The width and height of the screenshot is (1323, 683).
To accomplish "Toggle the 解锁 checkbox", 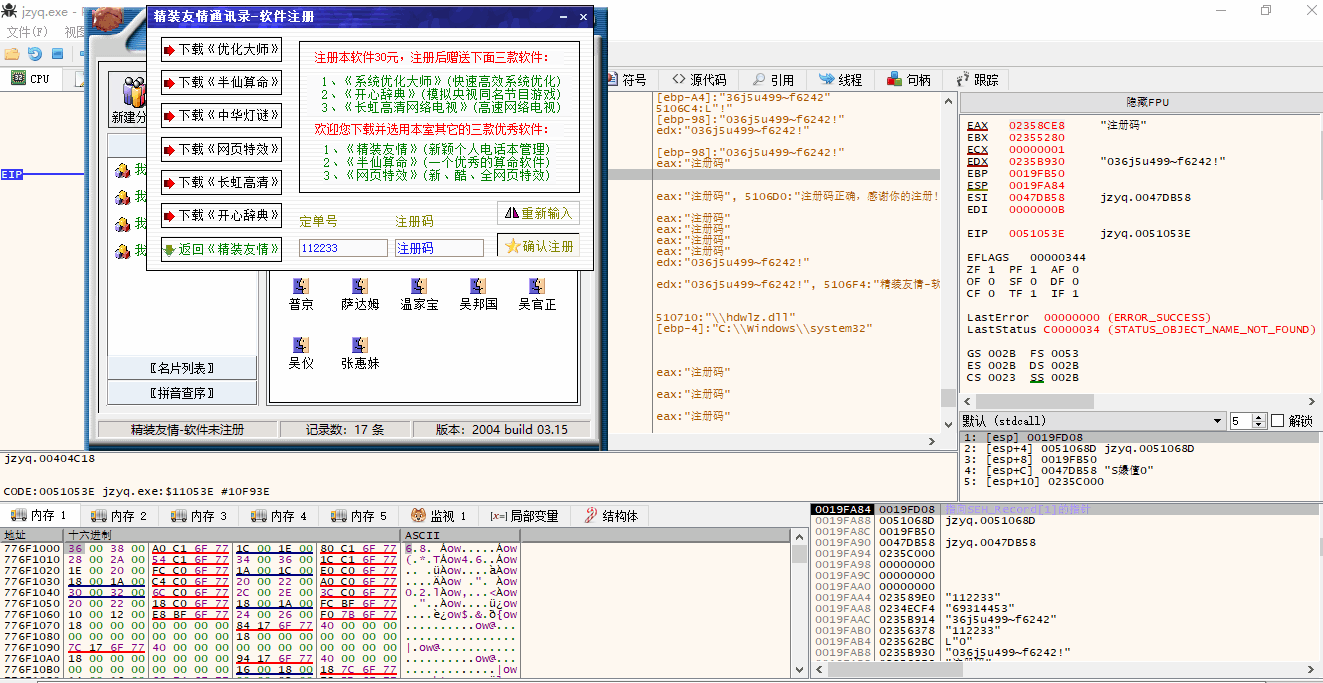I will [1277, 421].
